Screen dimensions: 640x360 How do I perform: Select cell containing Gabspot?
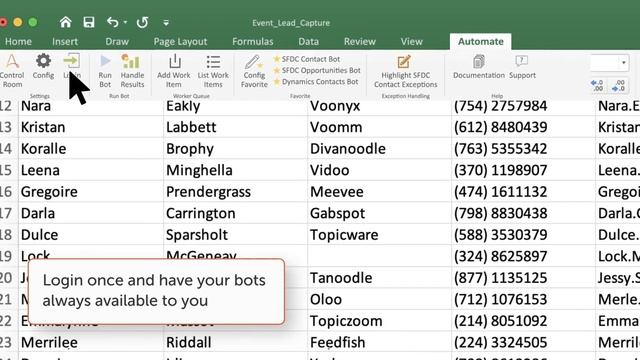[380, 213]
